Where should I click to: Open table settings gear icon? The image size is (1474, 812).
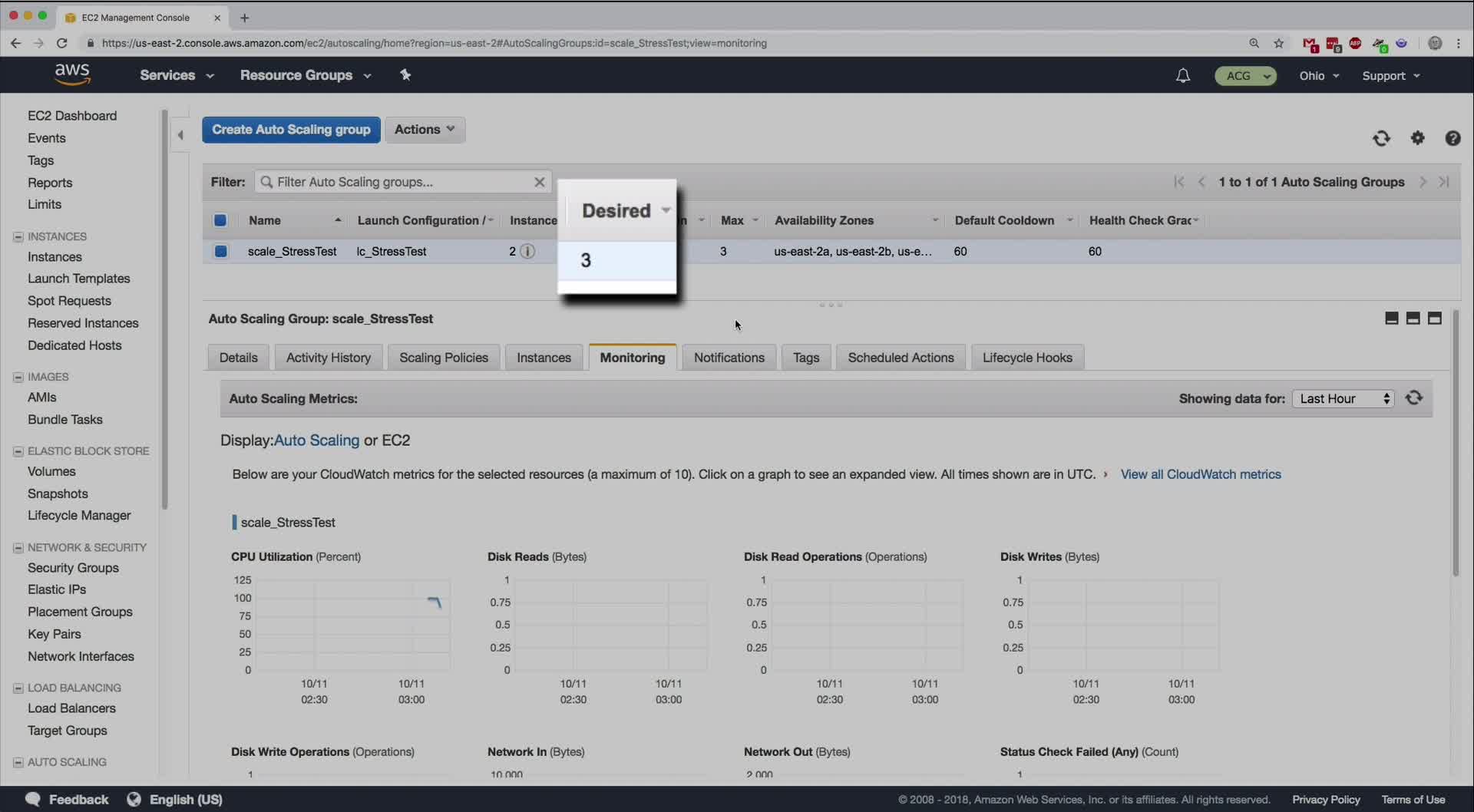1417,138
